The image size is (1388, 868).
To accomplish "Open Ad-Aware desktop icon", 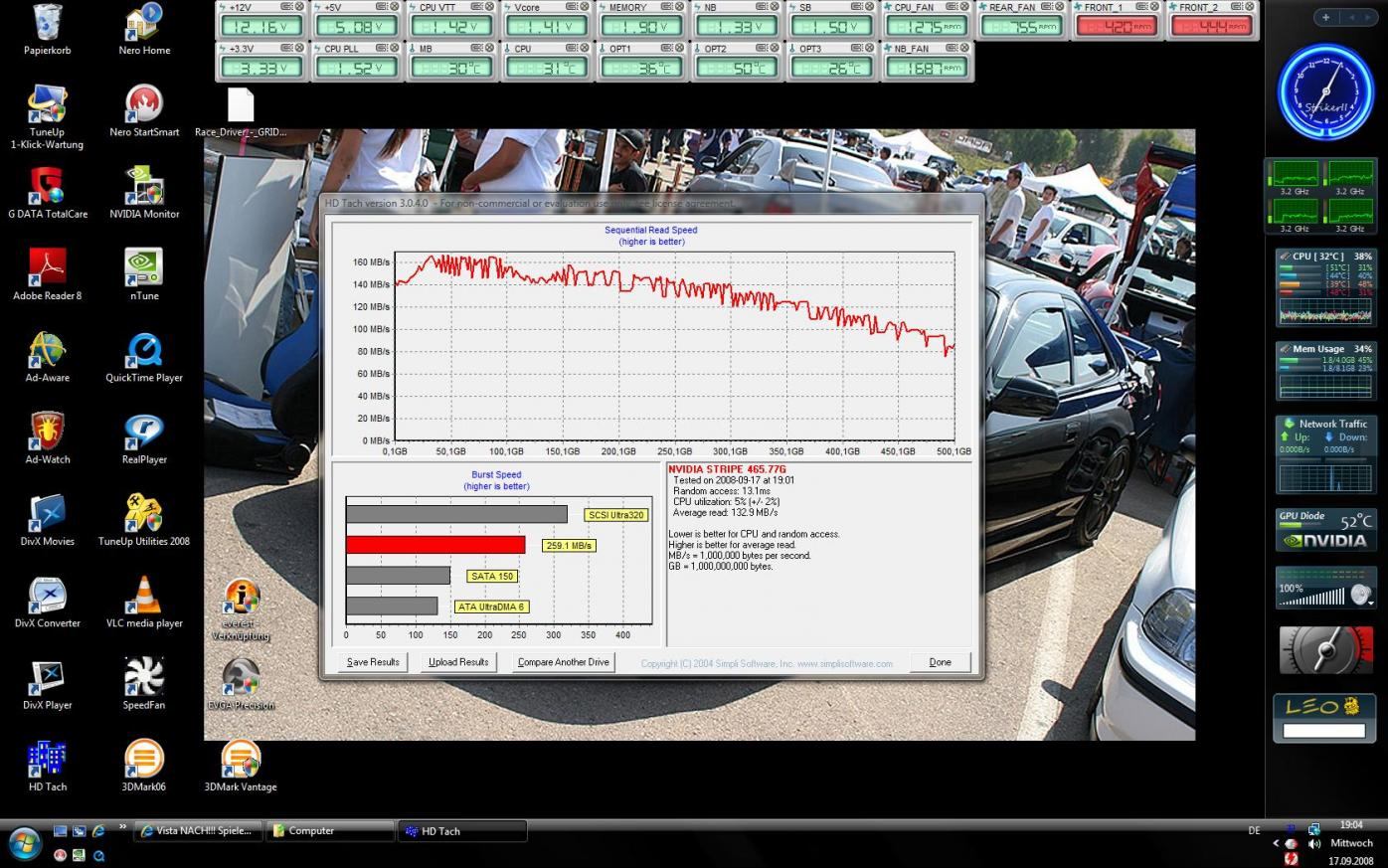I will pyautogui.click(x=47, y=356).
